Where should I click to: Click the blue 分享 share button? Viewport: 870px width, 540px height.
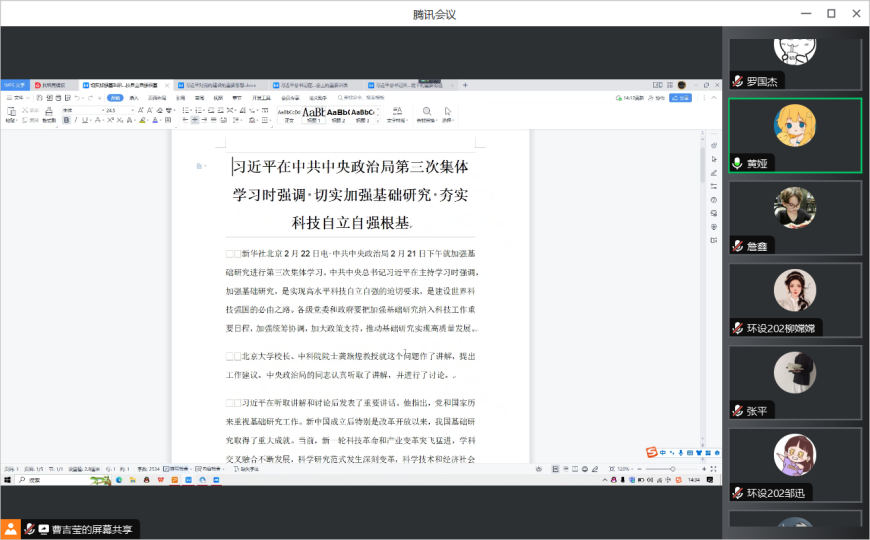point(681,98)
